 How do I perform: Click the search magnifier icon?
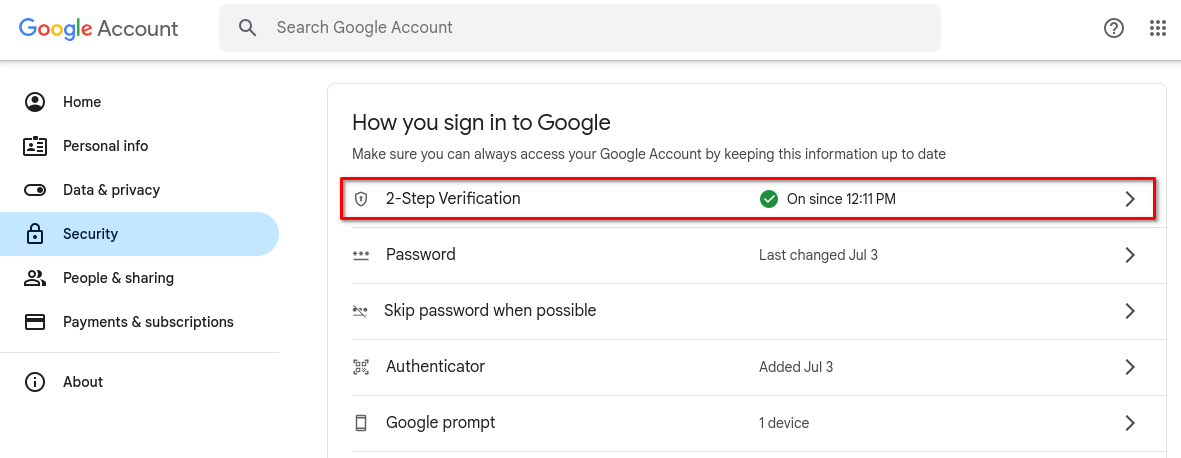[248, 28]
